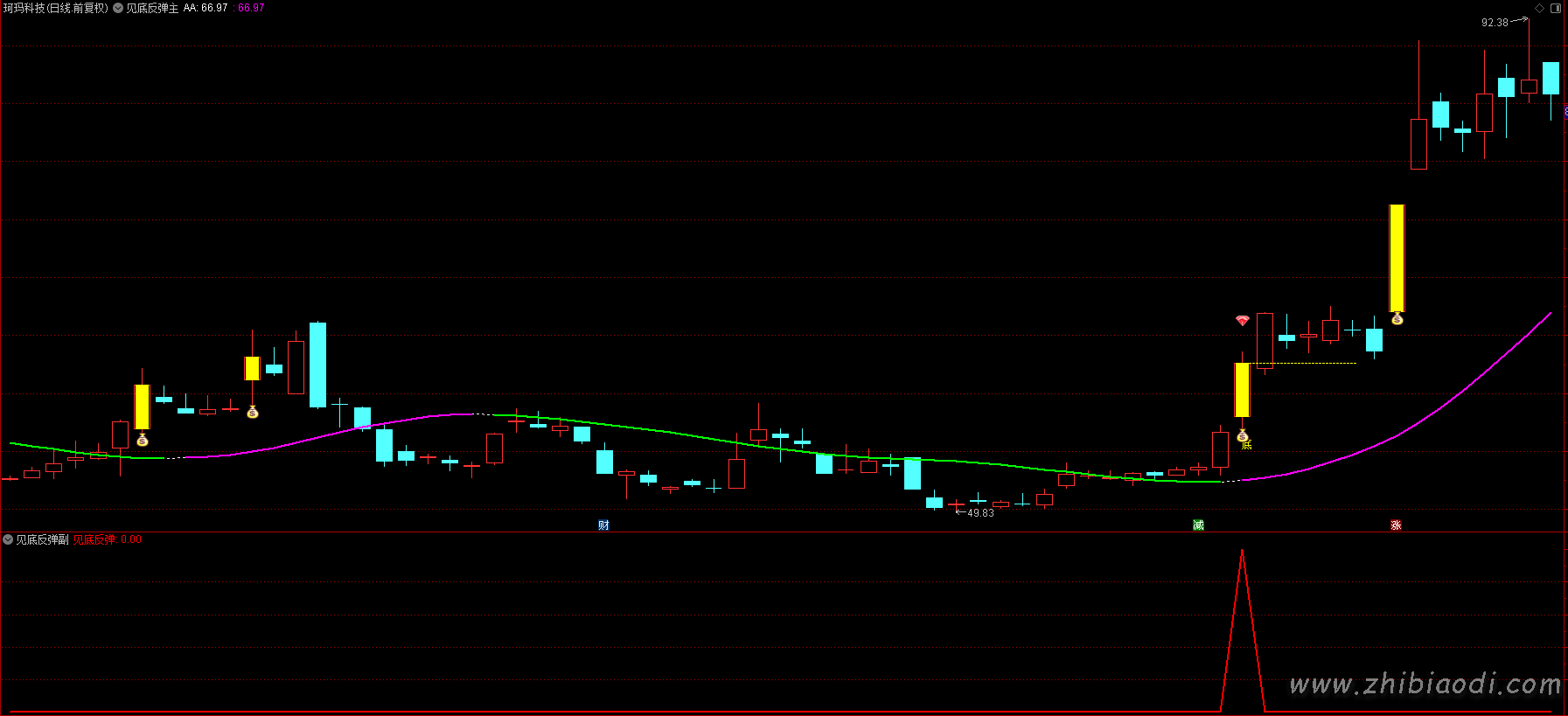Select the 见底反弹主 indicator name

click(152, 8)
